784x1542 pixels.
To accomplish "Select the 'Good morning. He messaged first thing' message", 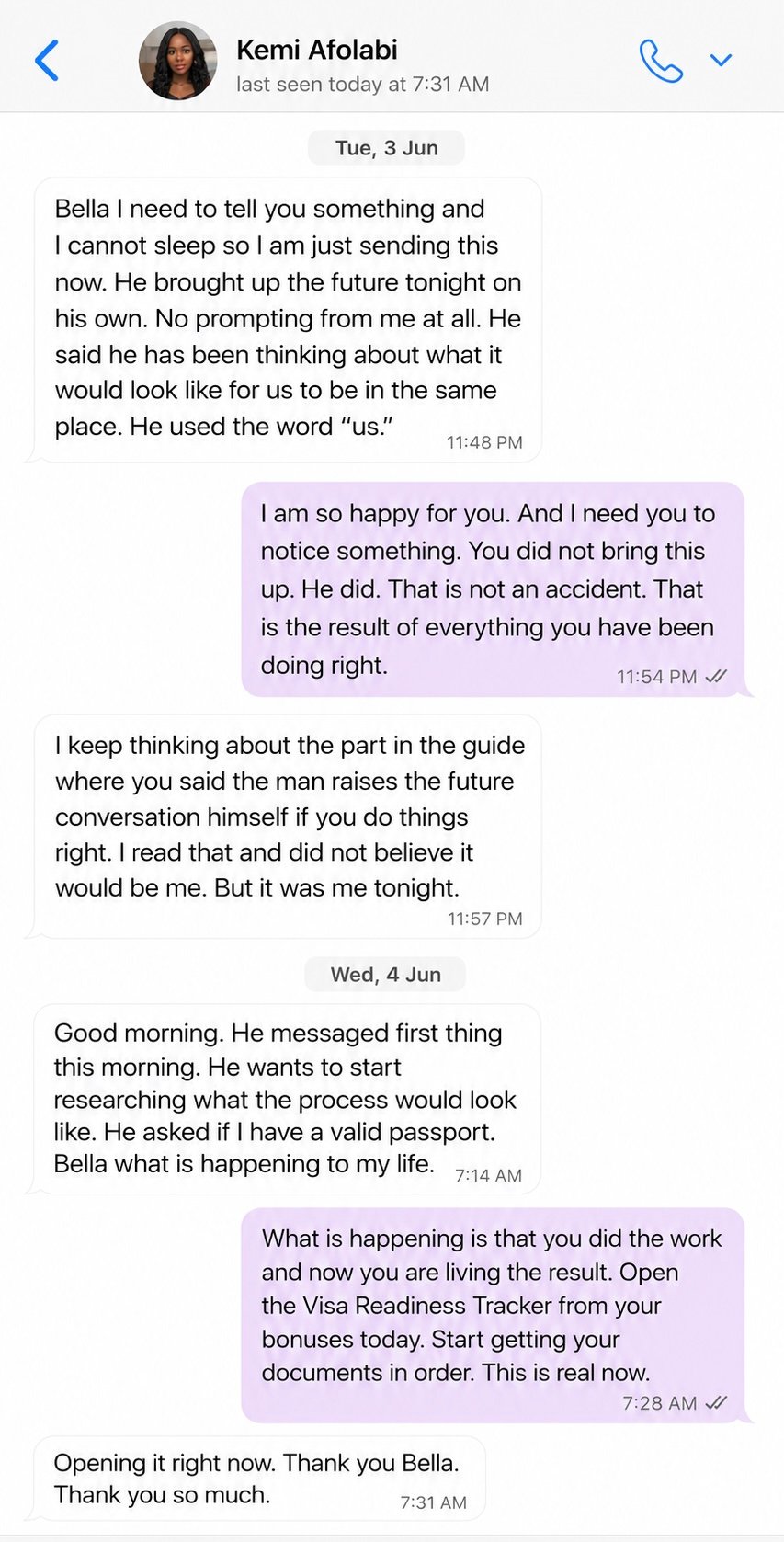I will tap(288, 1099).
